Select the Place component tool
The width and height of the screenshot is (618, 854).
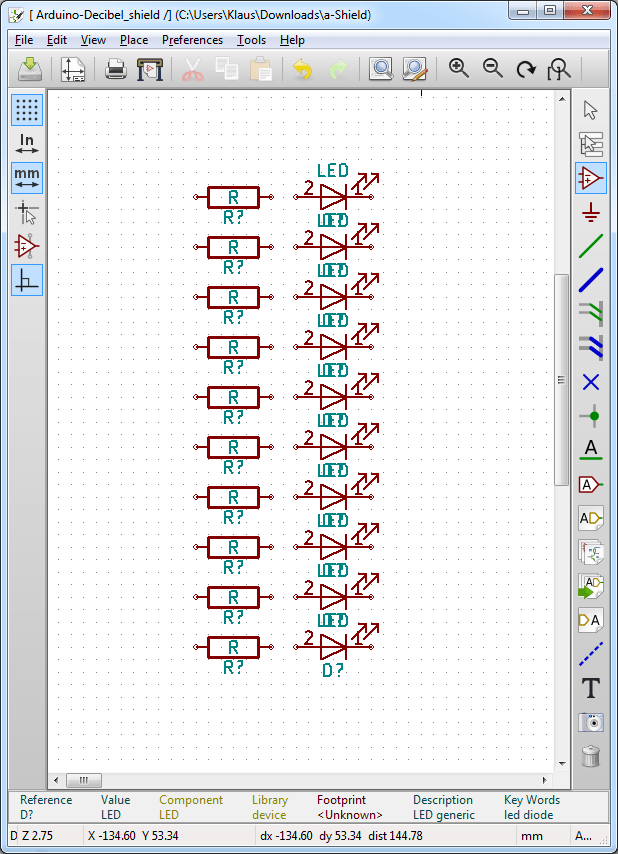[x=591, y=178]
